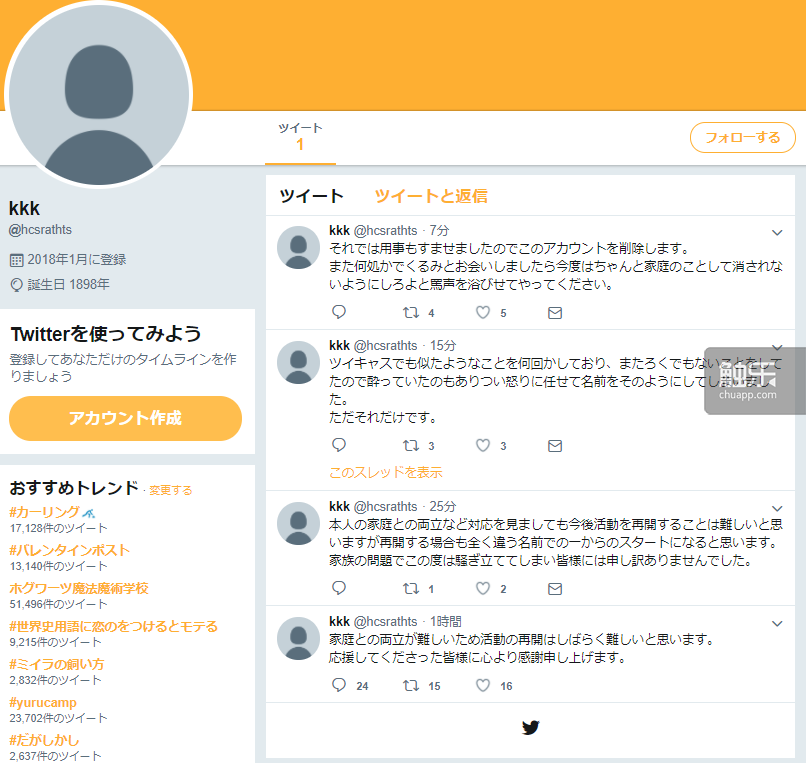Image resolution: width=806 pixels, height=763 pixels.
Task: Click the kkk profile name in sidebar
Action: point(24,208)
